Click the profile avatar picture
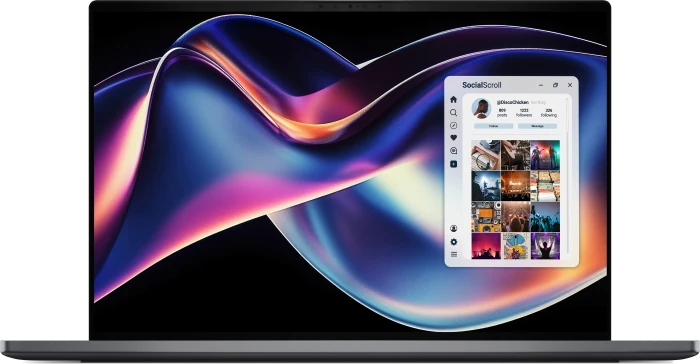Viewport: 700px width, 364px height. 481,109
